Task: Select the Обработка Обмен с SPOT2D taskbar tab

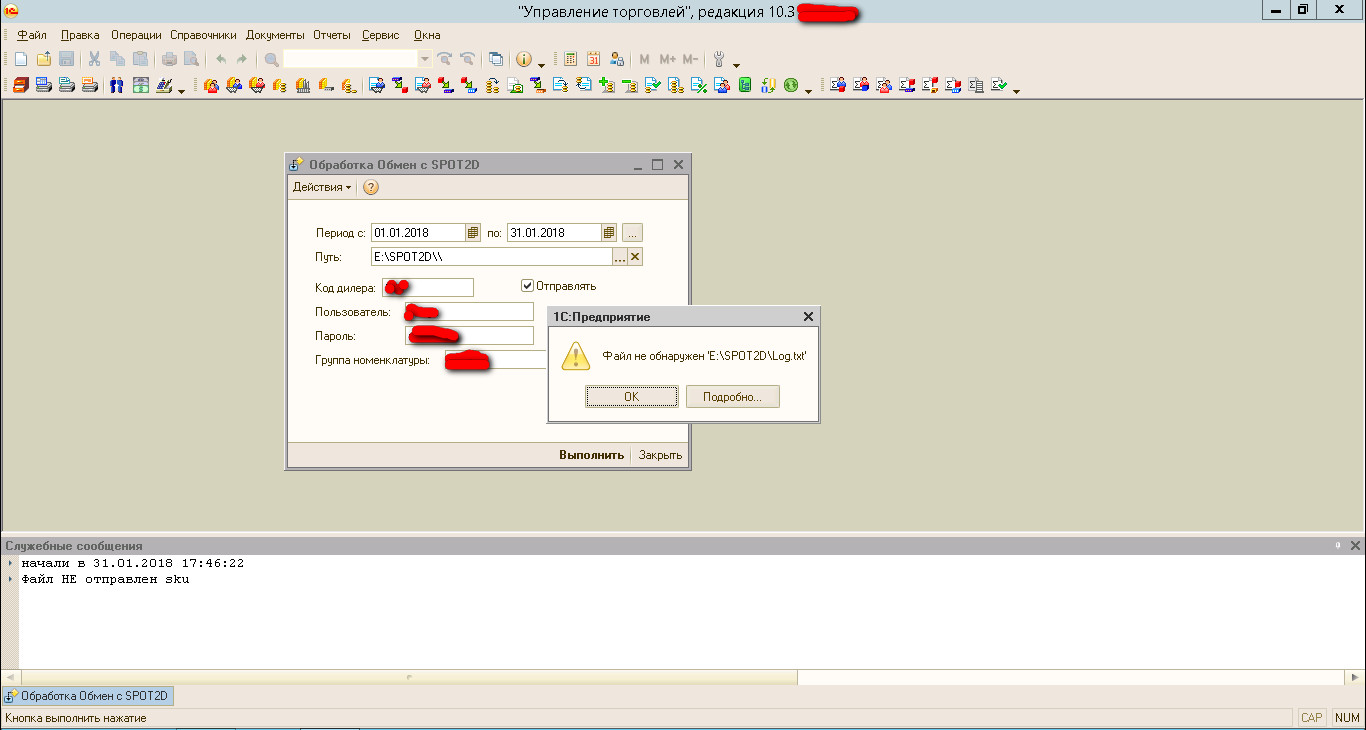Action: [87, 695]
